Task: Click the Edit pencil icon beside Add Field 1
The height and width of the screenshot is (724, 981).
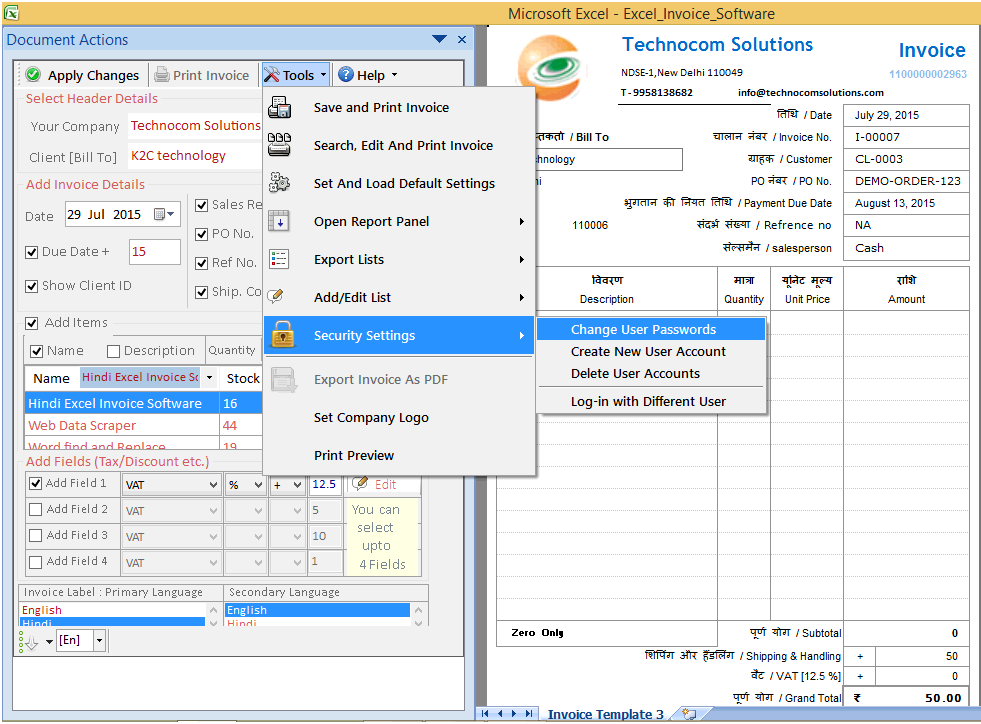Action: point(360,484)
